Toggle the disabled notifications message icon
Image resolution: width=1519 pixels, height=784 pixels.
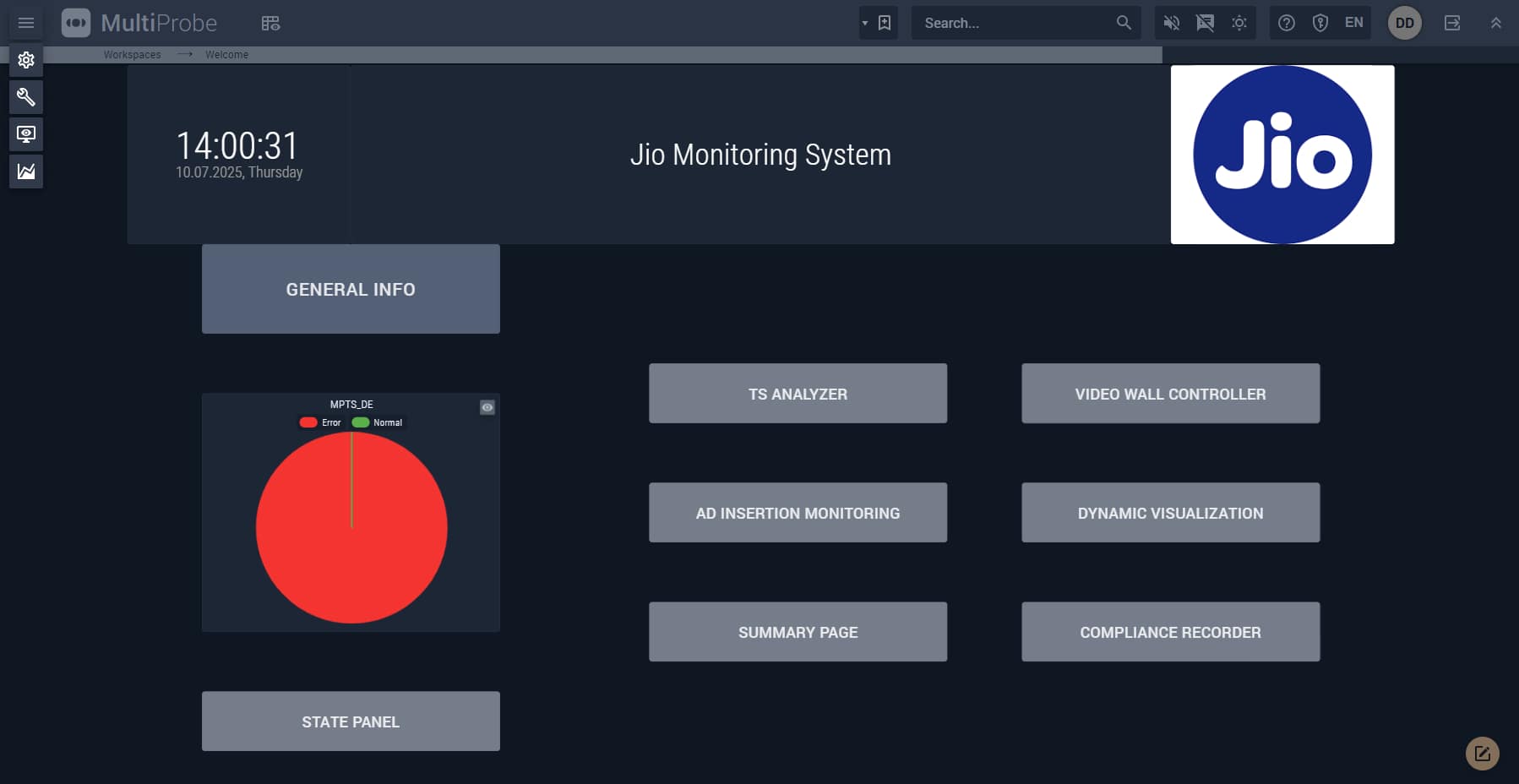tap(1206, 23)
